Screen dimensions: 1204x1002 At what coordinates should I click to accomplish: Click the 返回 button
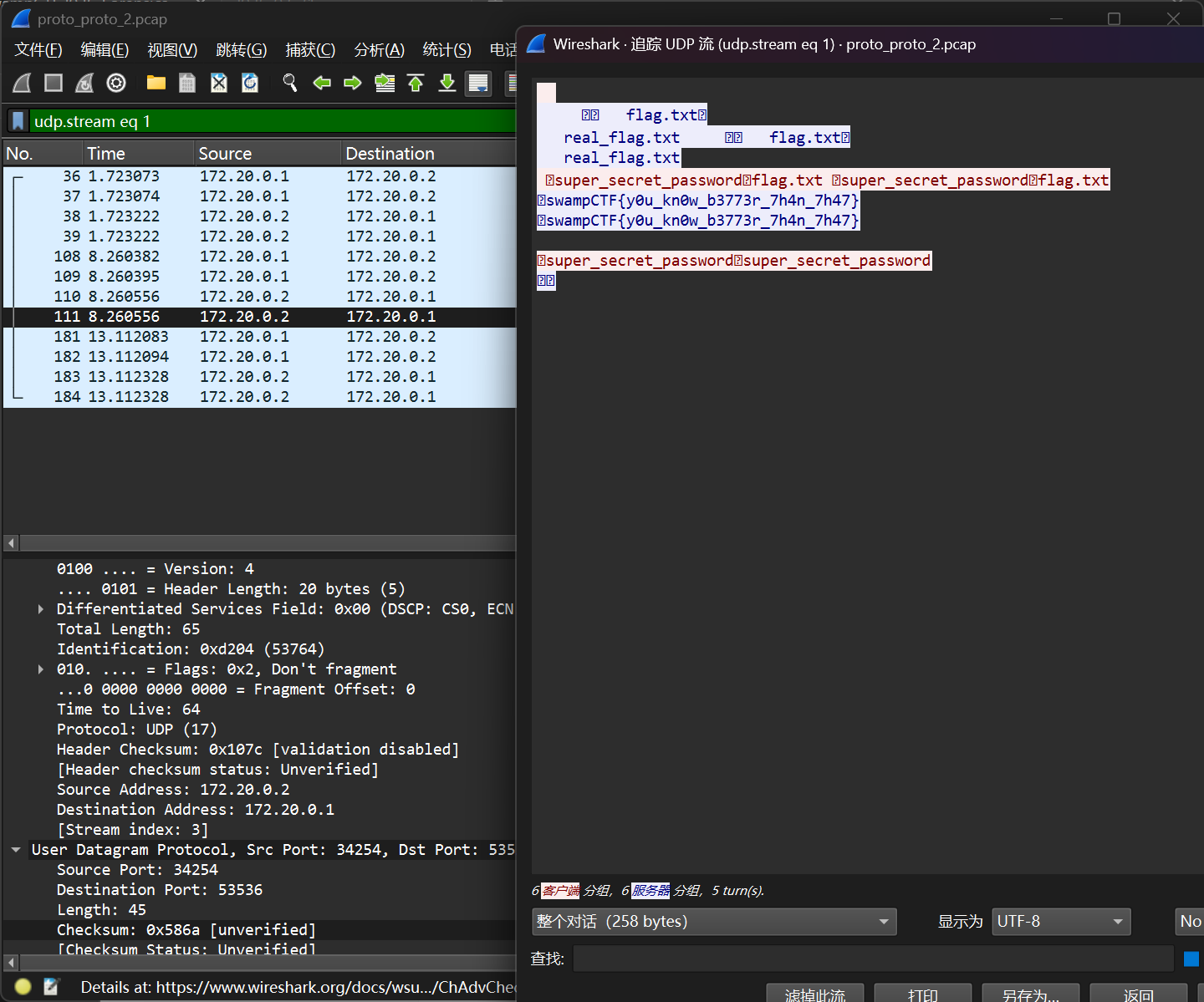click(x=1139, y=994)
